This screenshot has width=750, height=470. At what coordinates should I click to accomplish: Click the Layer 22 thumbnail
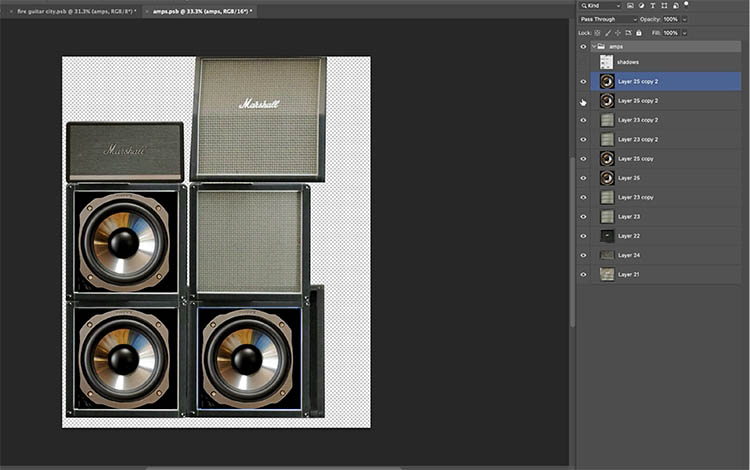pos(607,236)
